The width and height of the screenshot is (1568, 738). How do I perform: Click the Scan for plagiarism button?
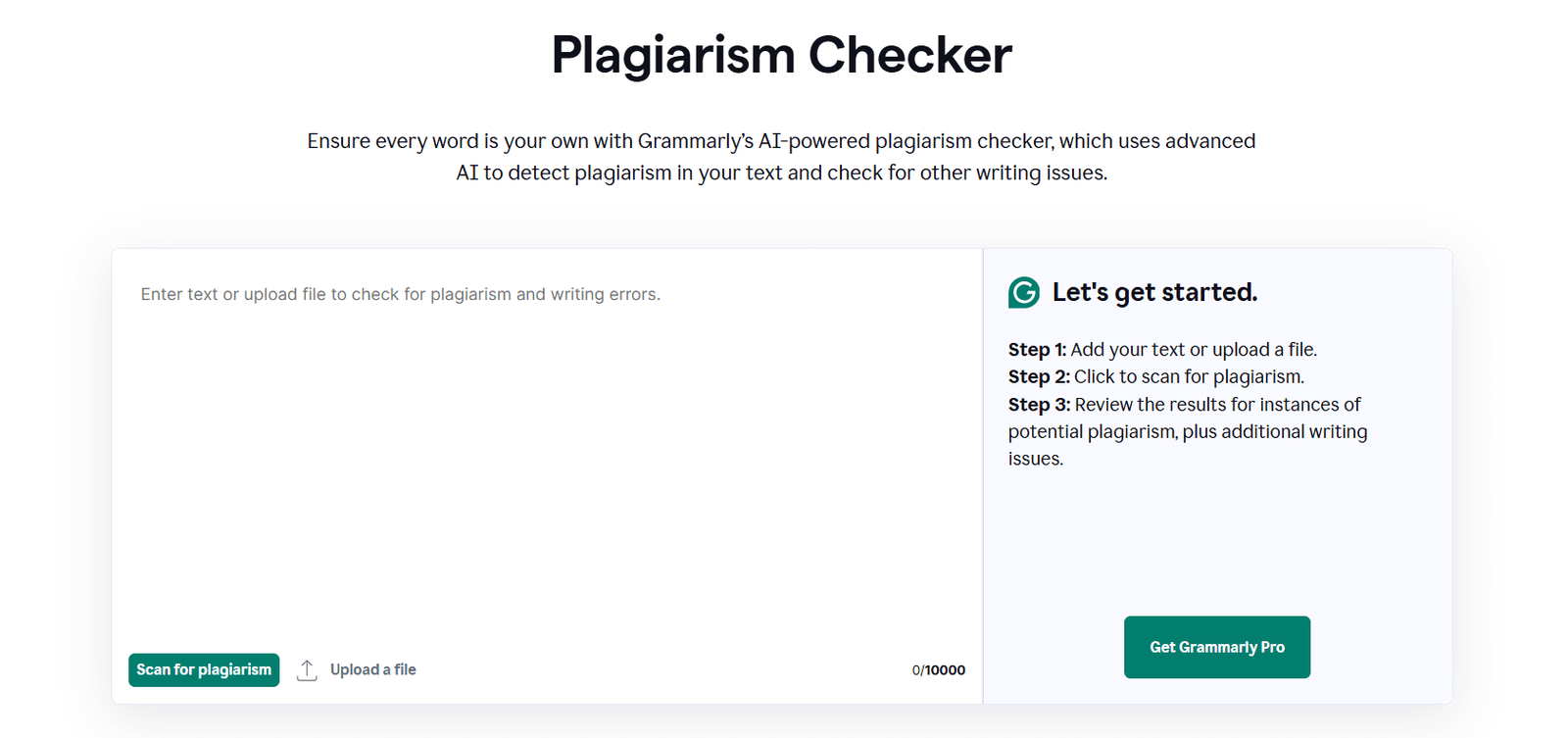click(203, 669)
